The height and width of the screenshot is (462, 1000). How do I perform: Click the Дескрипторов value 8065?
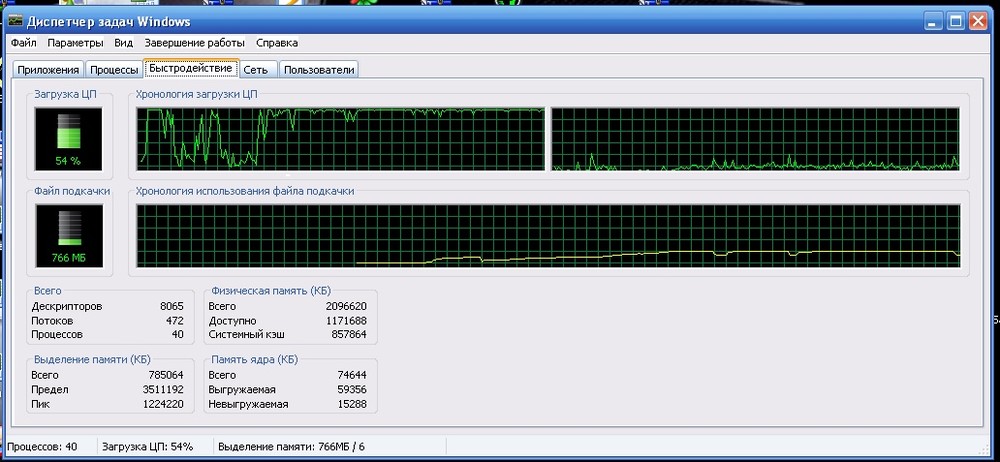click(x=172, y=306)
